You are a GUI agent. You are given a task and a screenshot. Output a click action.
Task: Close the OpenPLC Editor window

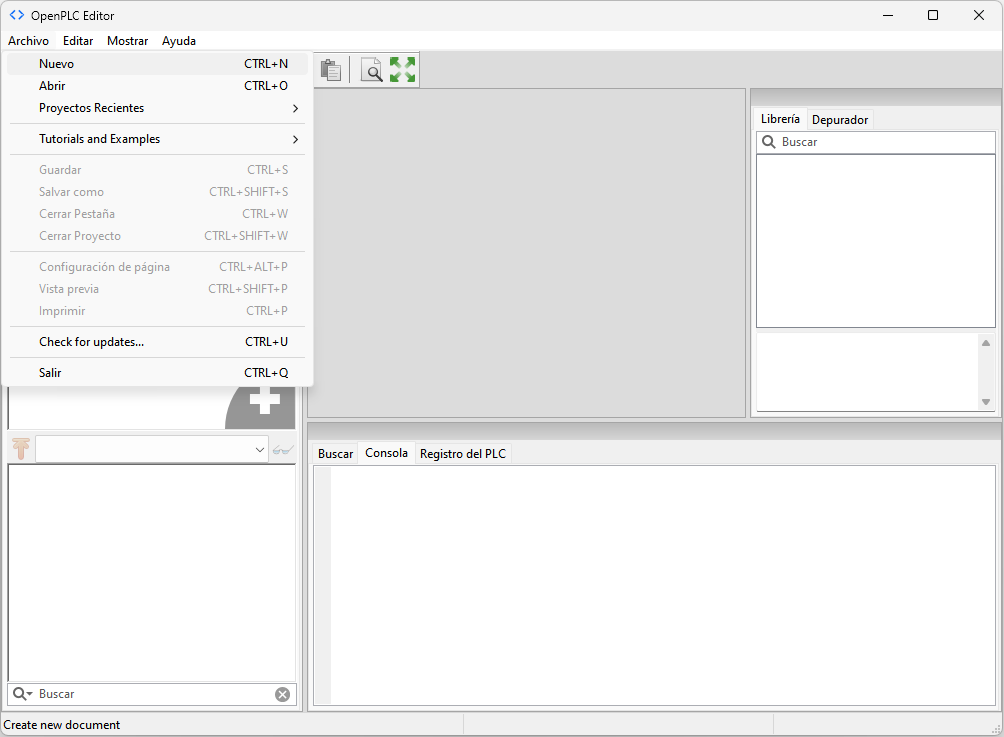click(x=979, y=15)
